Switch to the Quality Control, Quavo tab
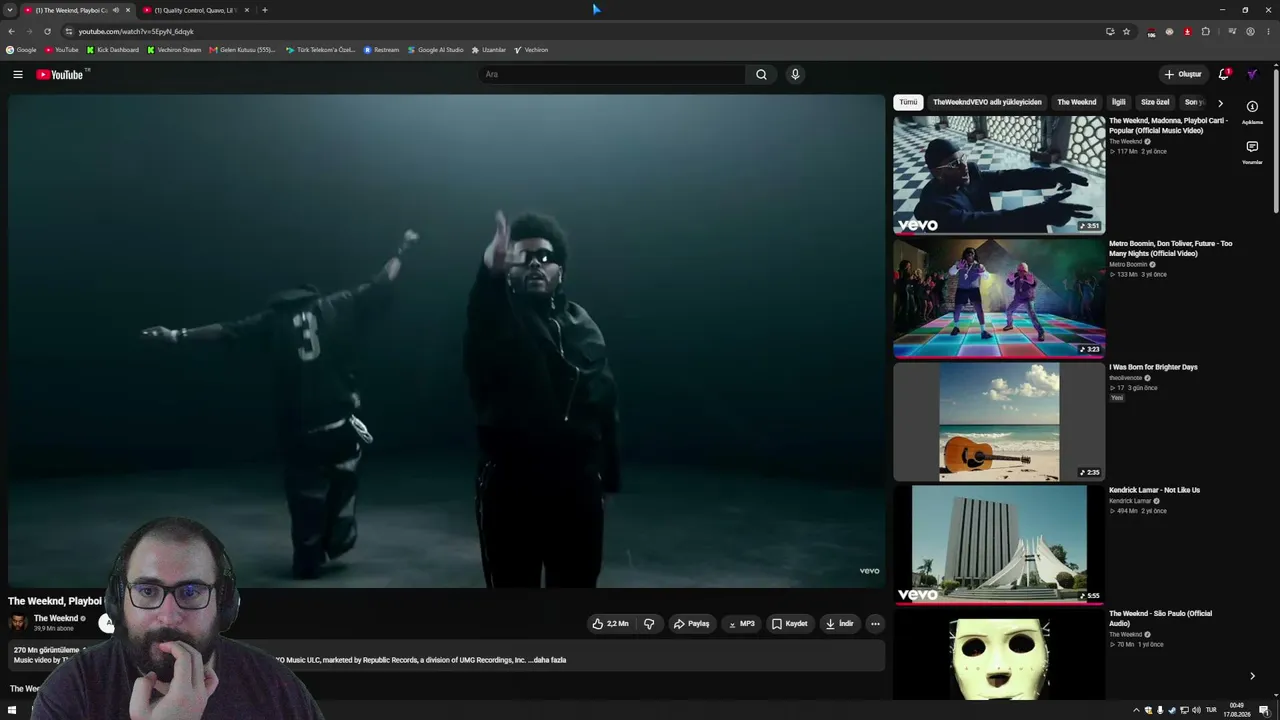Viewport: 1280px width, 720px height. click(196, 10)
